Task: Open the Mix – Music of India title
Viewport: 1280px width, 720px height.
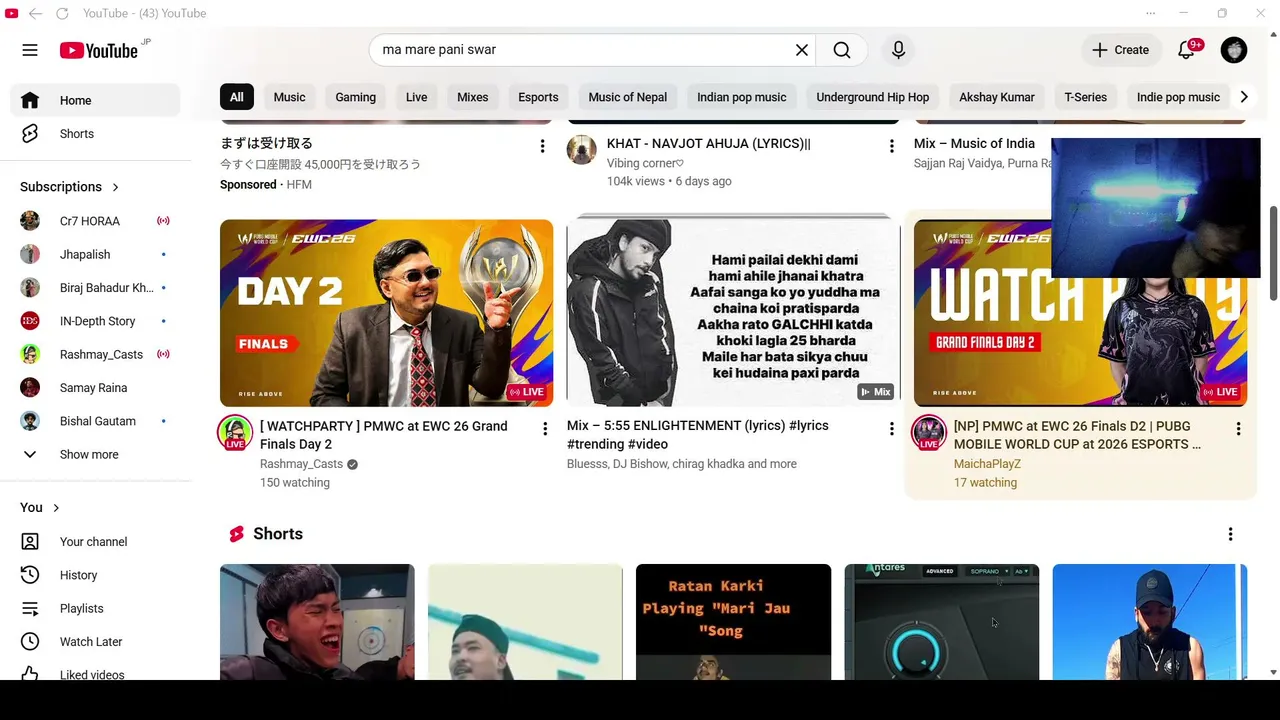Action: click(x=974, y=144)
